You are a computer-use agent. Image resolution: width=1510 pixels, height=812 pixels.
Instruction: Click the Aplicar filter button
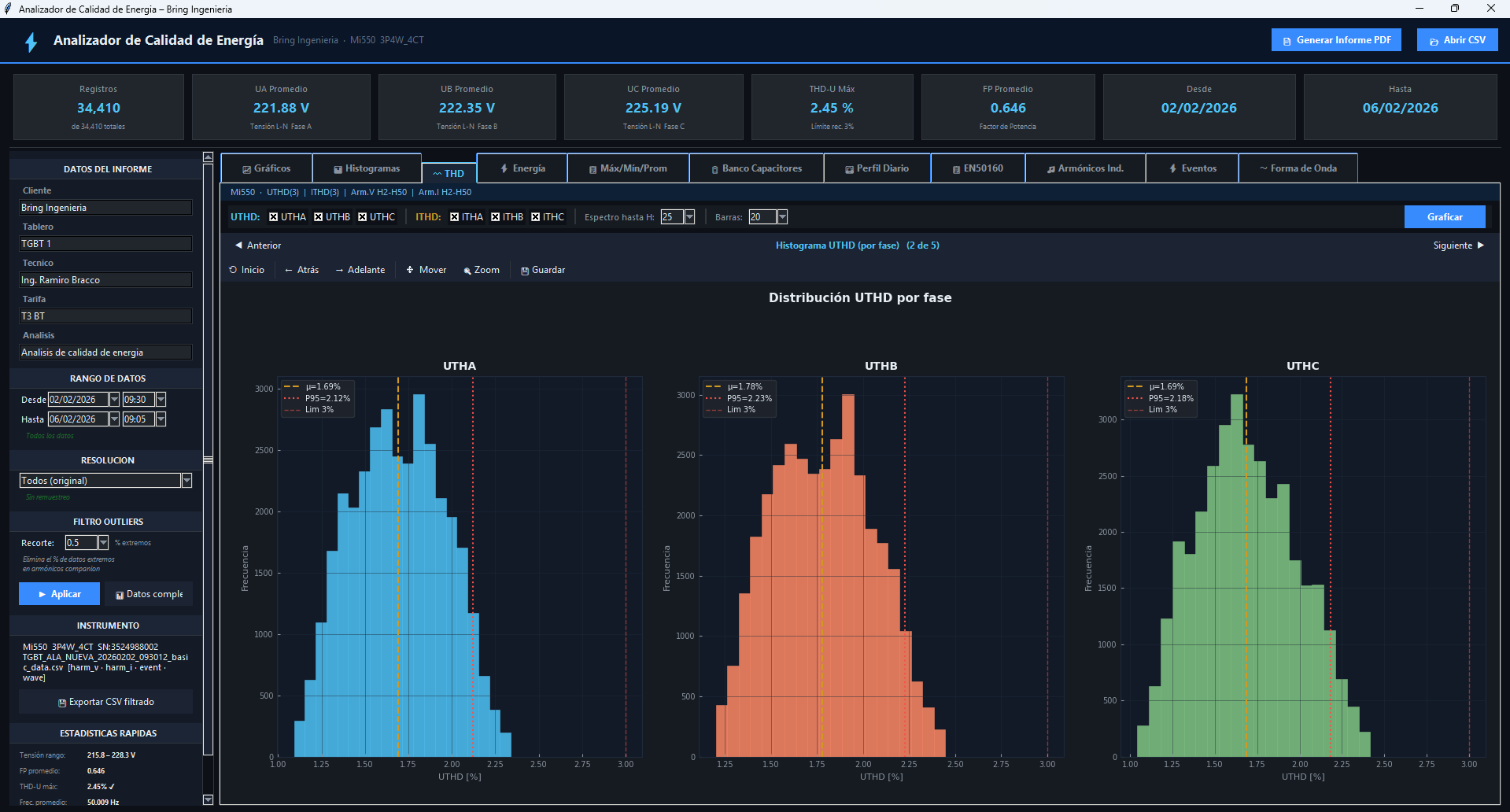[x=59, y=594]
